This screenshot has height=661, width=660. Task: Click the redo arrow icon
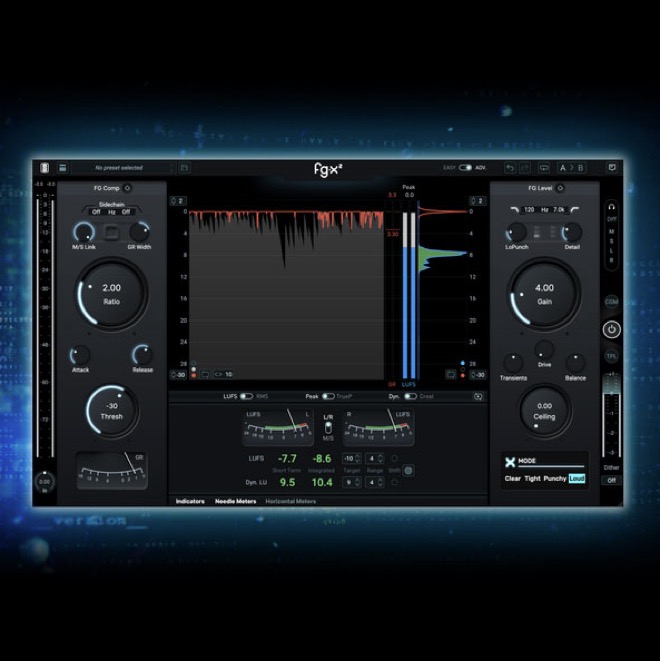525,168
